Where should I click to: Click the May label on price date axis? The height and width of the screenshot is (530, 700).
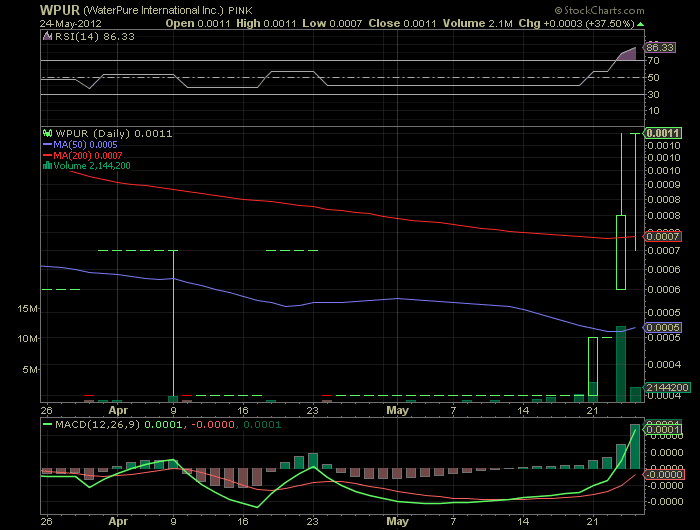[397, 410]
